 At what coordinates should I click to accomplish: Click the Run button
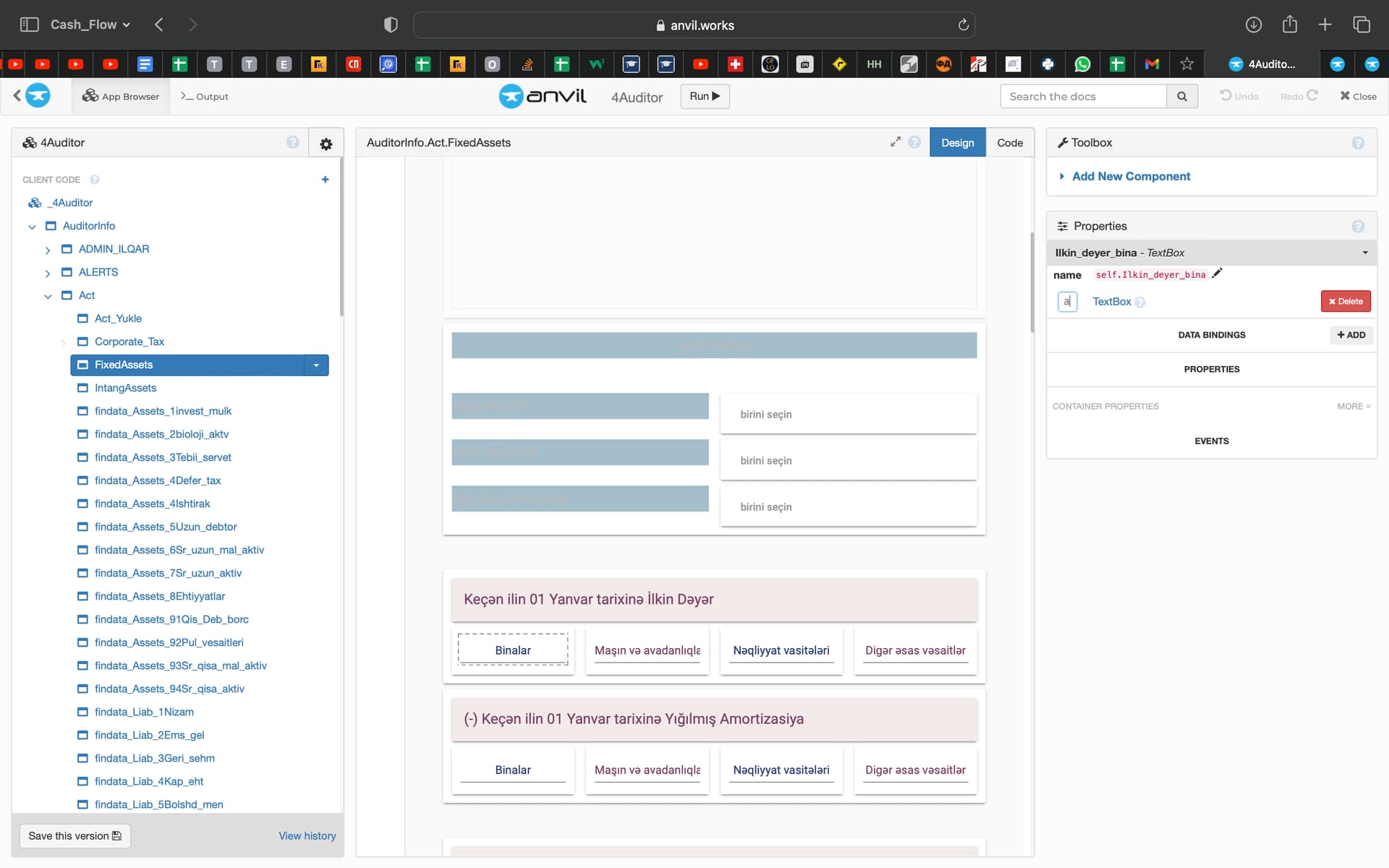704,96
